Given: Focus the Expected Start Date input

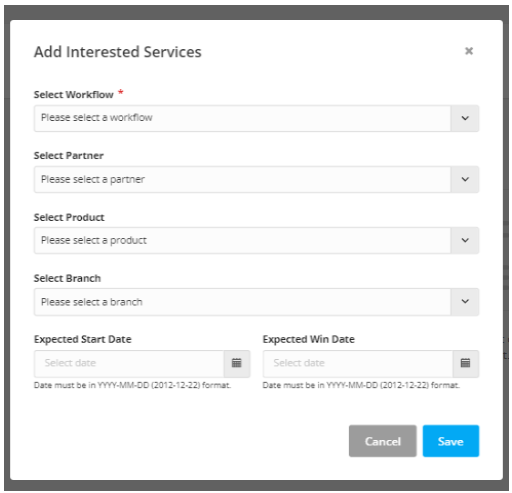Looking at the screenshot, I should pos(129,363).
